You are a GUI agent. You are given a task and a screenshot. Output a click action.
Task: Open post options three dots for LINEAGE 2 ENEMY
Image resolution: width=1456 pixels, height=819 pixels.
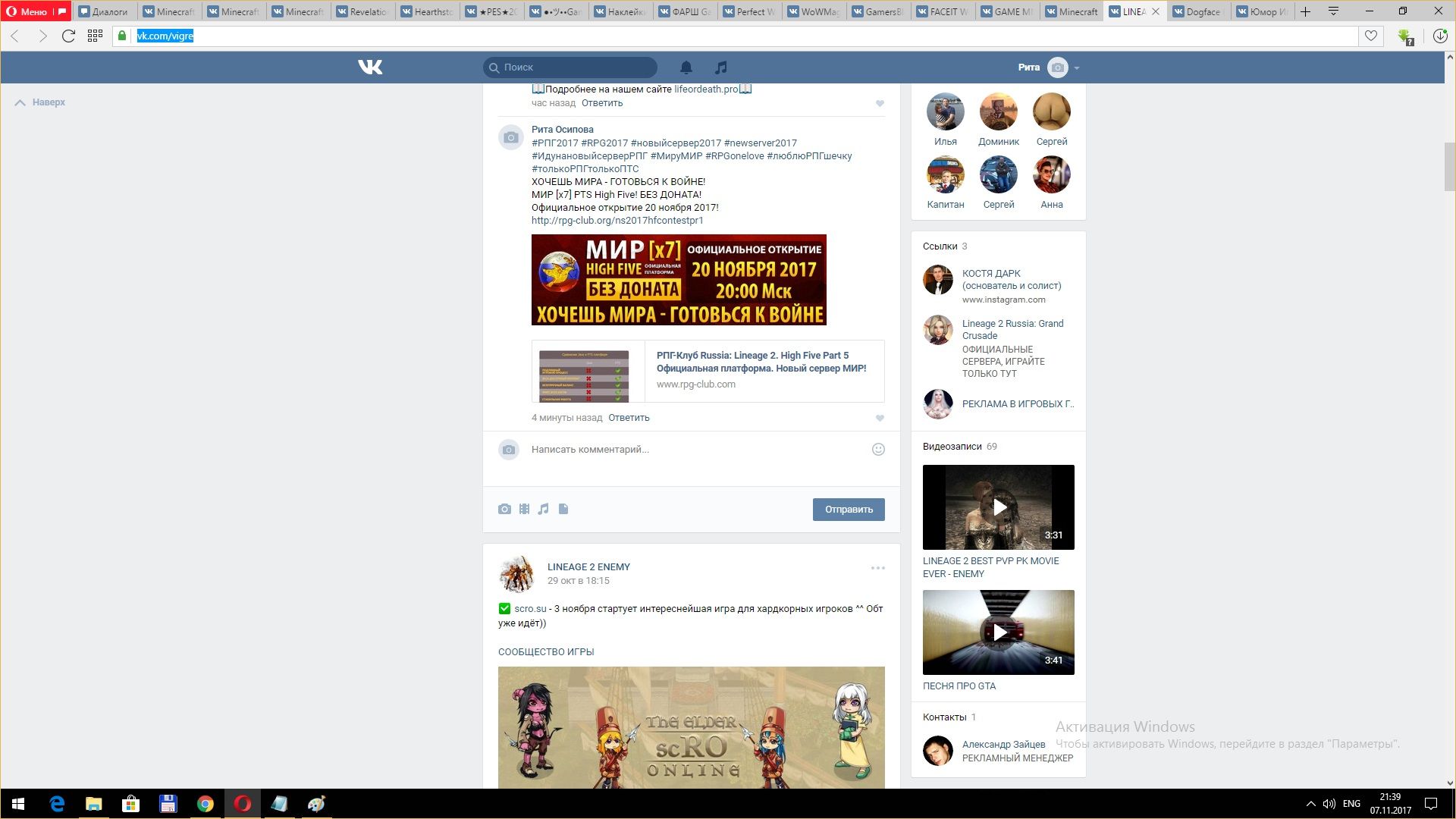(x=878, y=568)
